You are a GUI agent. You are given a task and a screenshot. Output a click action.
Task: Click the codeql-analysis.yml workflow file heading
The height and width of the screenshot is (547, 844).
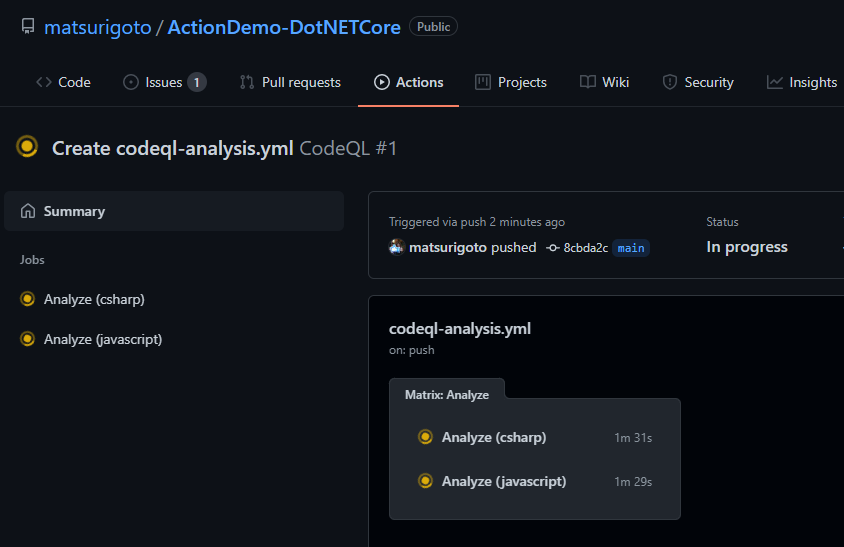pyautogui.click(x=460, y=329)
